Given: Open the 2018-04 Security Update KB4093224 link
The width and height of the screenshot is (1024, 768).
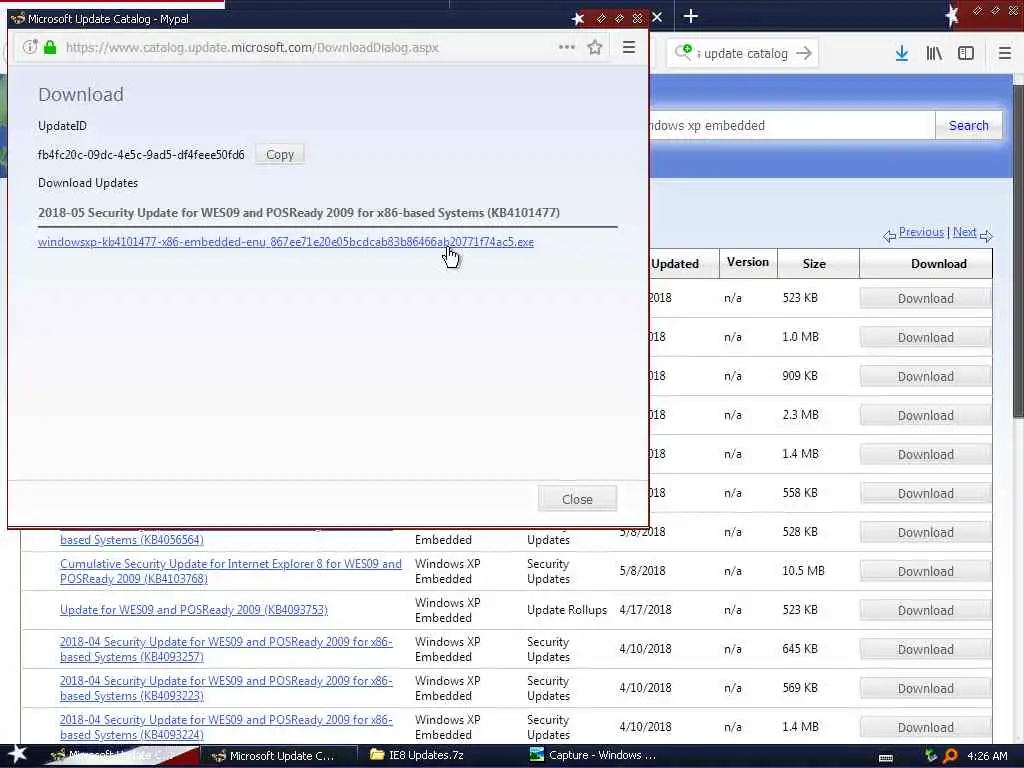Looking at the screenshot, I should 226,728.
